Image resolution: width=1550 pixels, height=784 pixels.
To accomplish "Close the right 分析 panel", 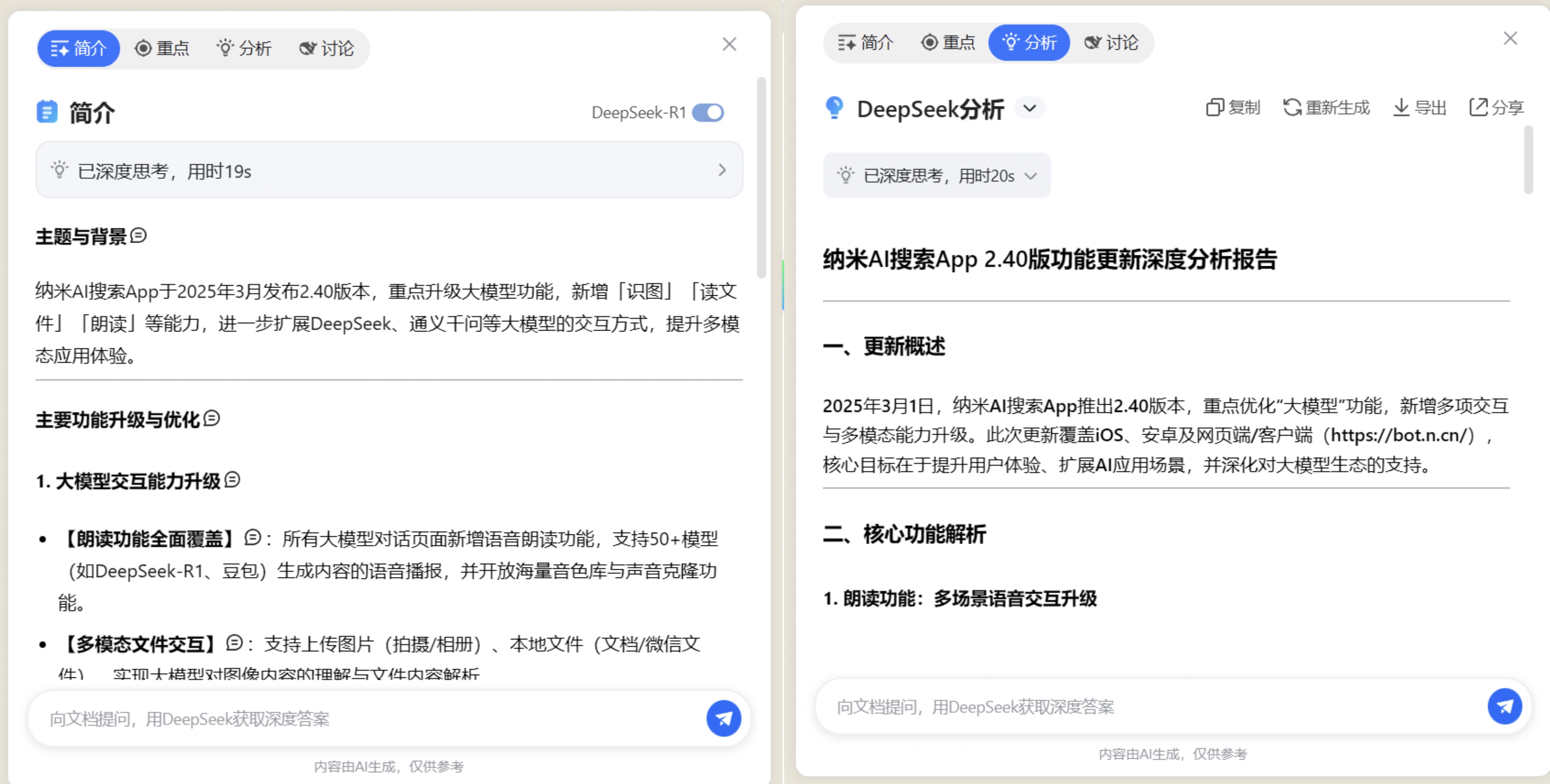I will pos(1510,38).
